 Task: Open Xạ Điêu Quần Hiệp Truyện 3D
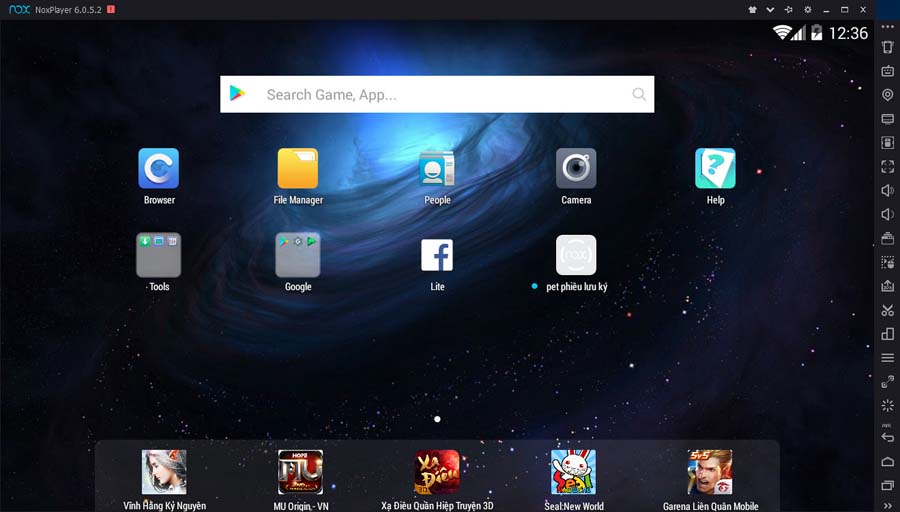pyautogui.click(x=437, y=472)
